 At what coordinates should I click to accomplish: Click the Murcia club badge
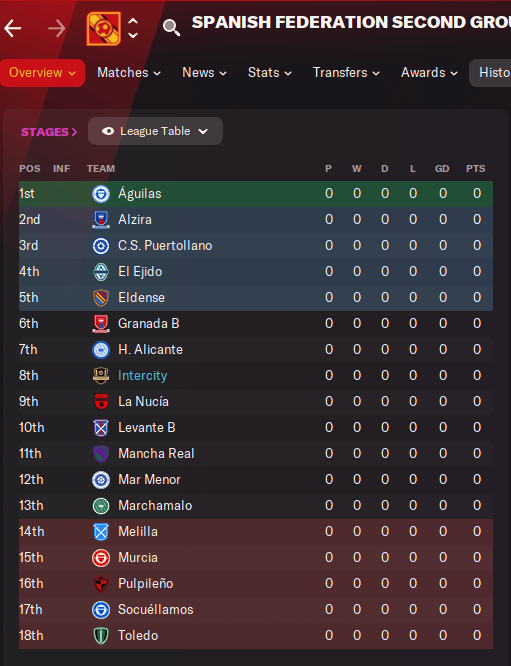tap(101, 558)
